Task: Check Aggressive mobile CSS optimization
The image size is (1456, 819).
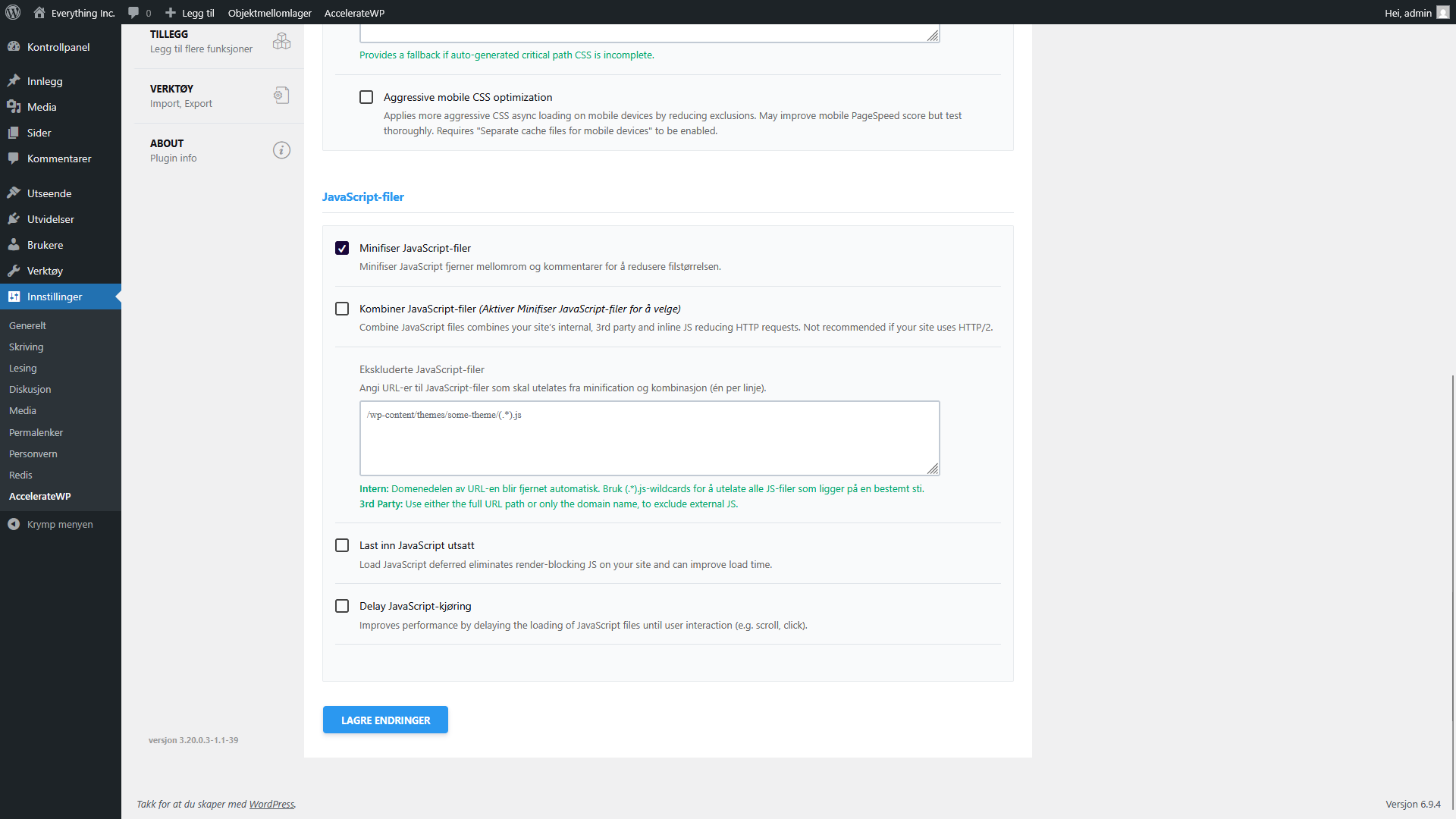Action: pos(366,97)
